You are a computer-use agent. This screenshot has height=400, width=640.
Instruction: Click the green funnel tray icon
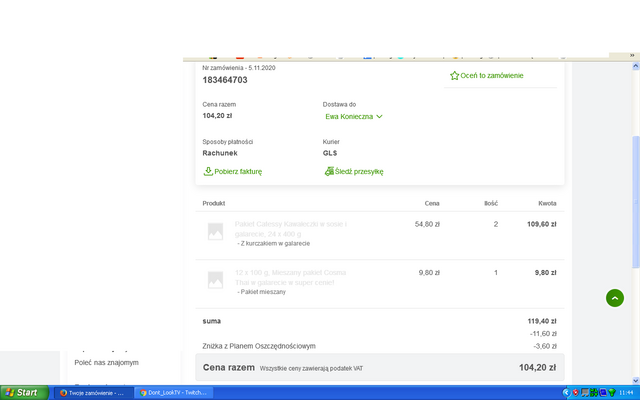[x=612, y=393]
